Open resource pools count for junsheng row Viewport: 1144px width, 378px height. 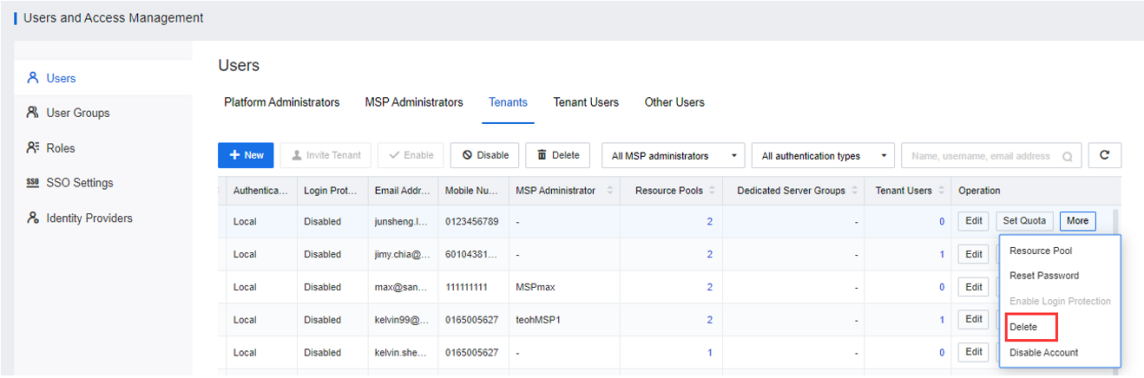[x=709, y=221]
